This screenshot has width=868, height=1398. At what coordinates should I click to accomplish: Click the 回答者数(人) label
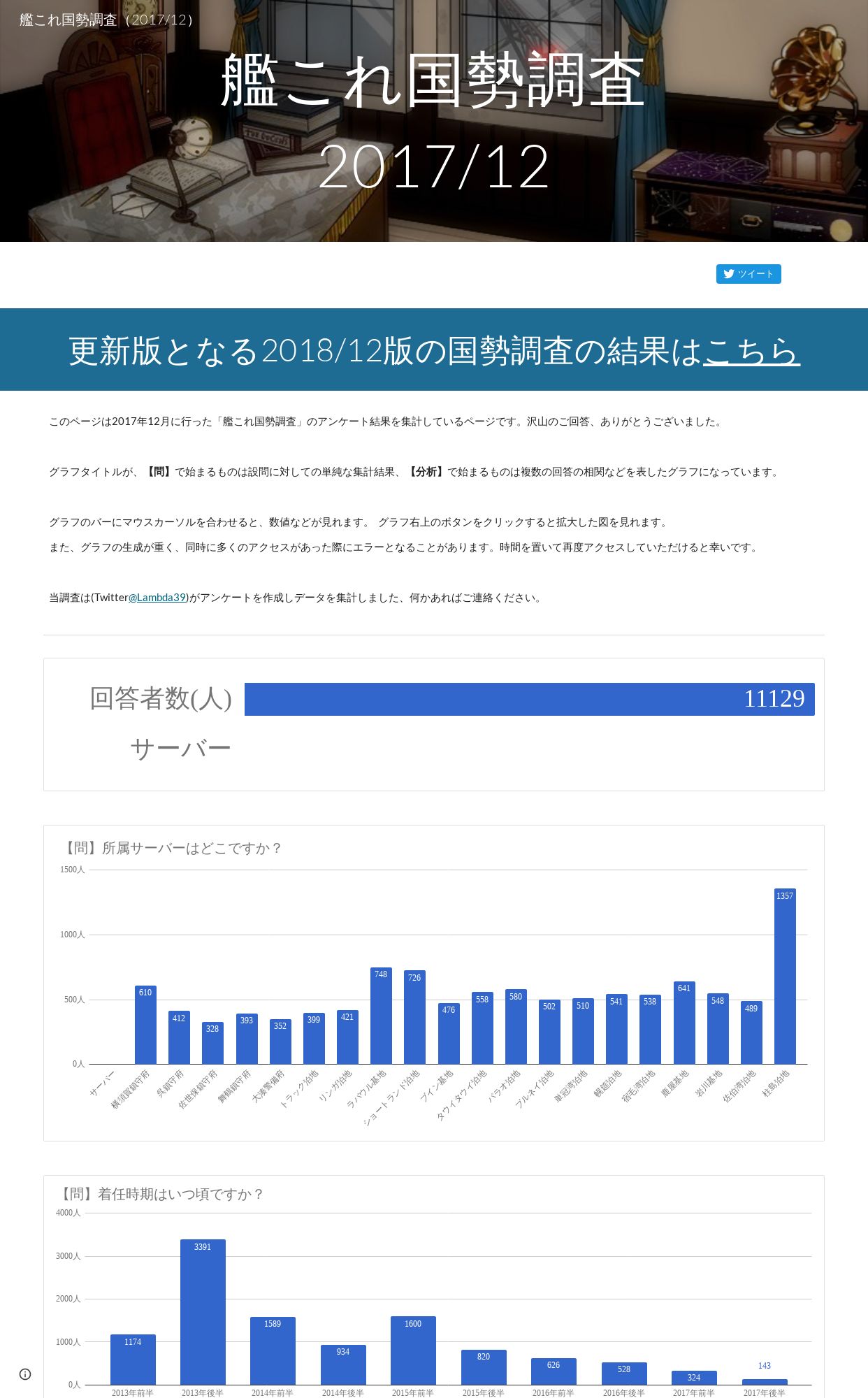click(x=161, y=698)
